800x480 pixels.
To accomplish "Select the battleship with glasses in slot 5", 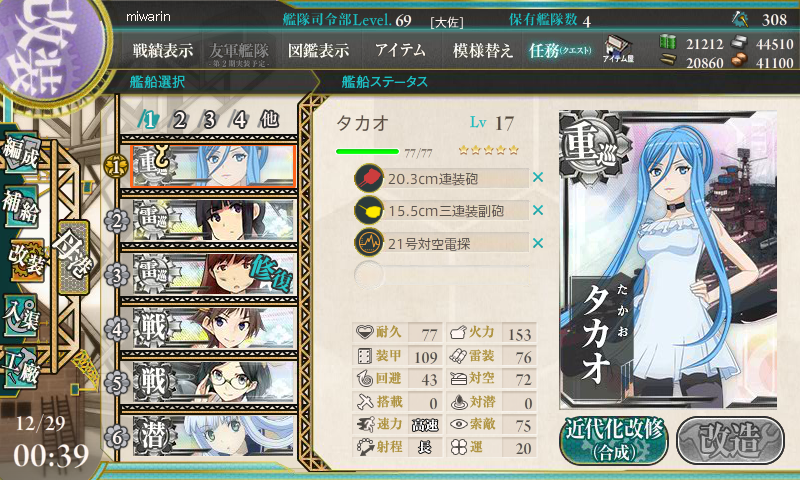I will point(213,382).
